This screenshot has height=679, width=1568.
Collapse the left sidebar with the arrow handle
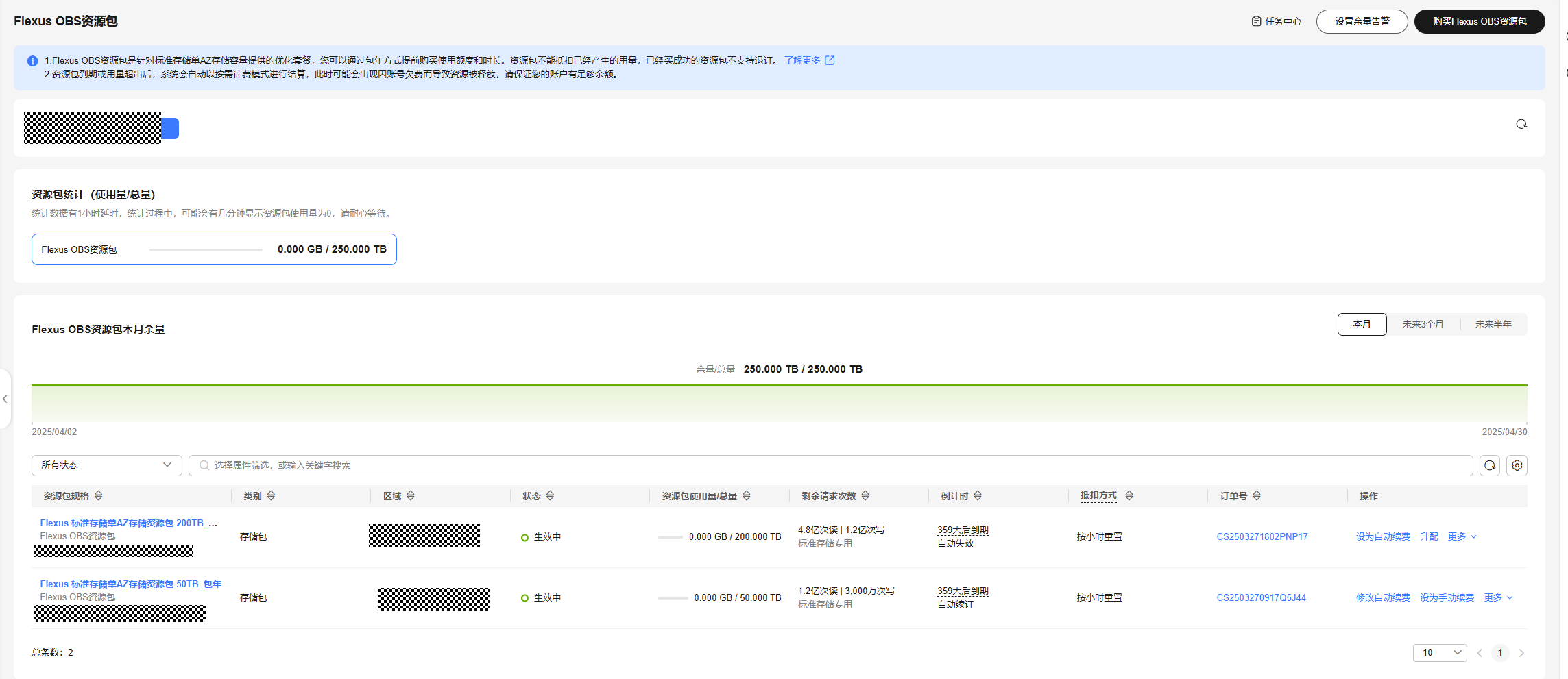point(5,399)
